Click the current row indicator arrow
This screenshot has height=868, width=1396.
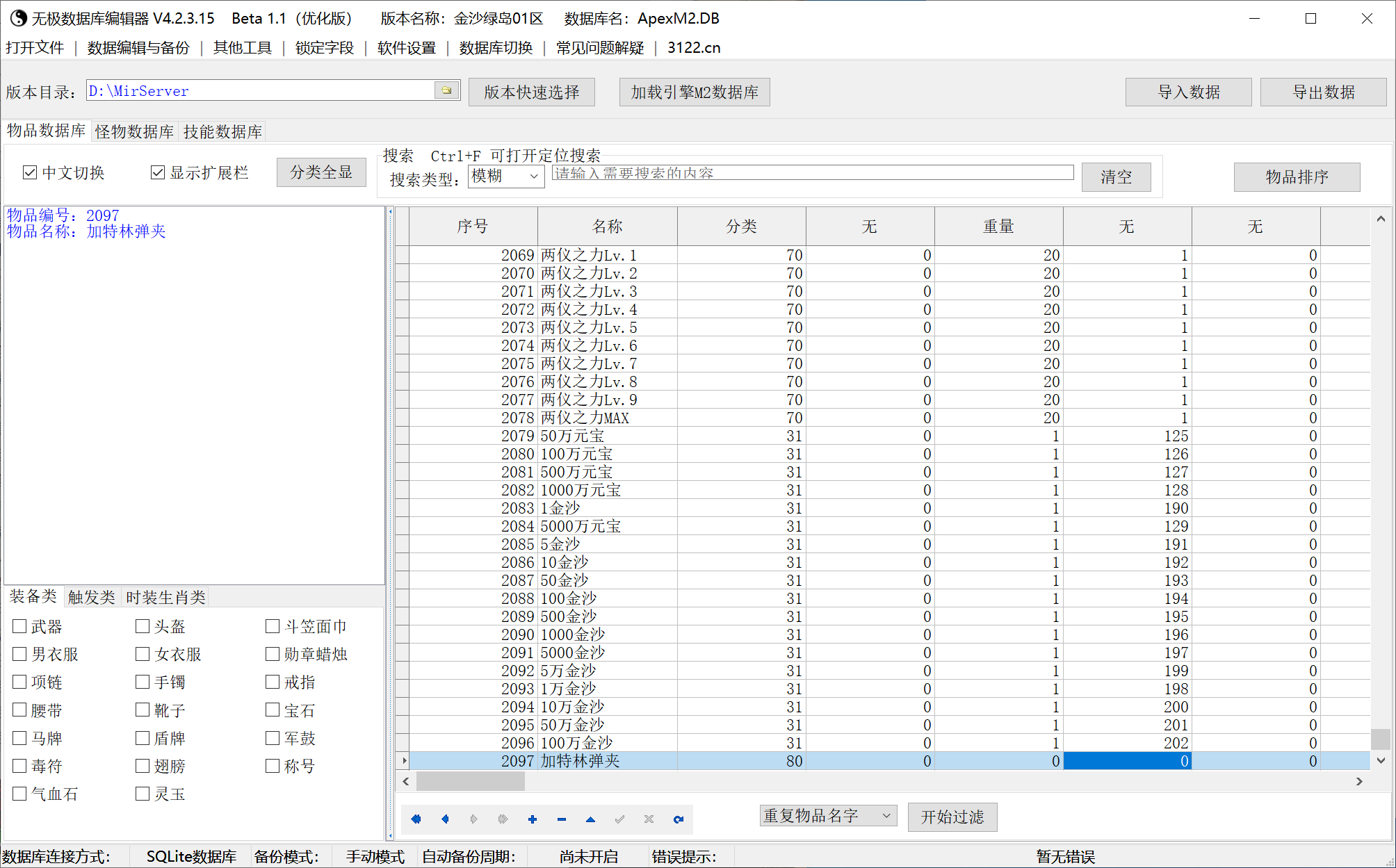click(x=403, y=761)
